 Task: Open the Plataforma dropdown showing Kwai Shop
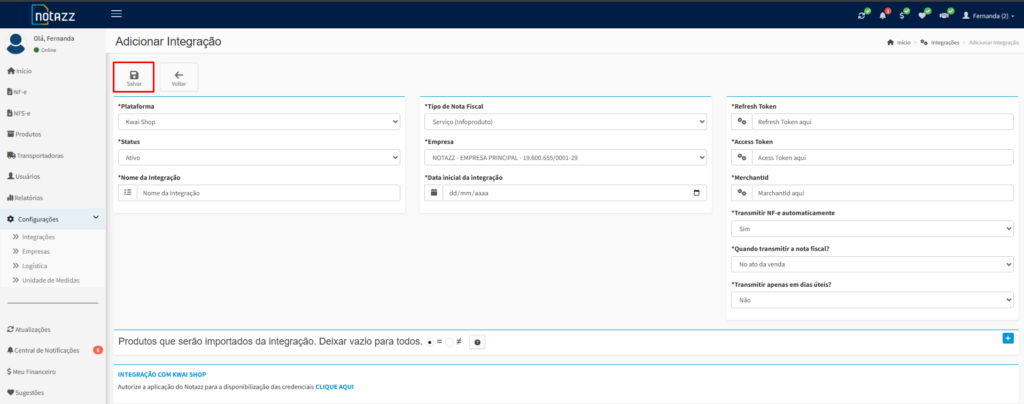pyautogui.click(x=257, y=122)
